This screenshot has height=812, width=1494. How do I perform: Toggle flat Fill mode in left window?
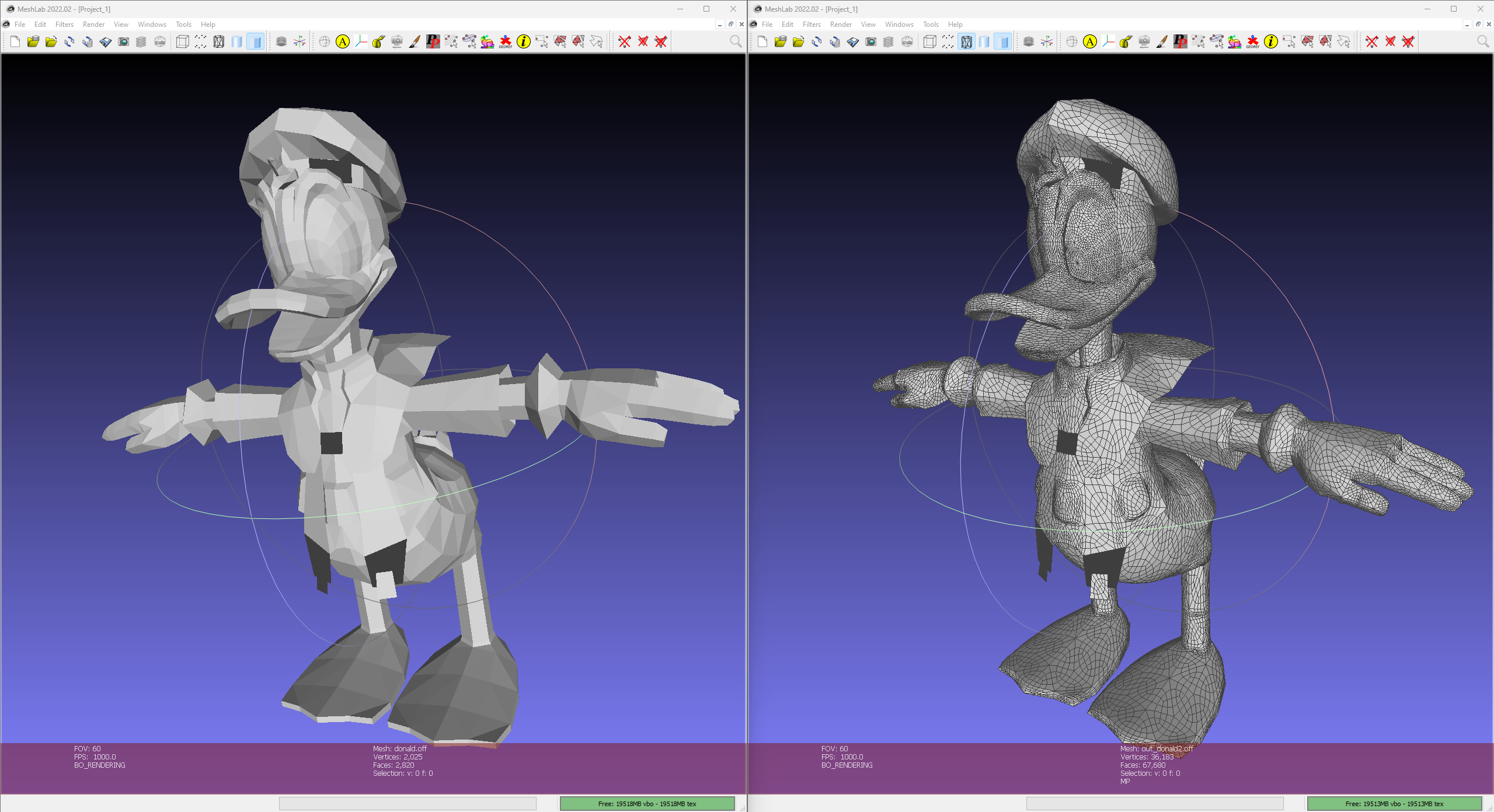(256, 41)
